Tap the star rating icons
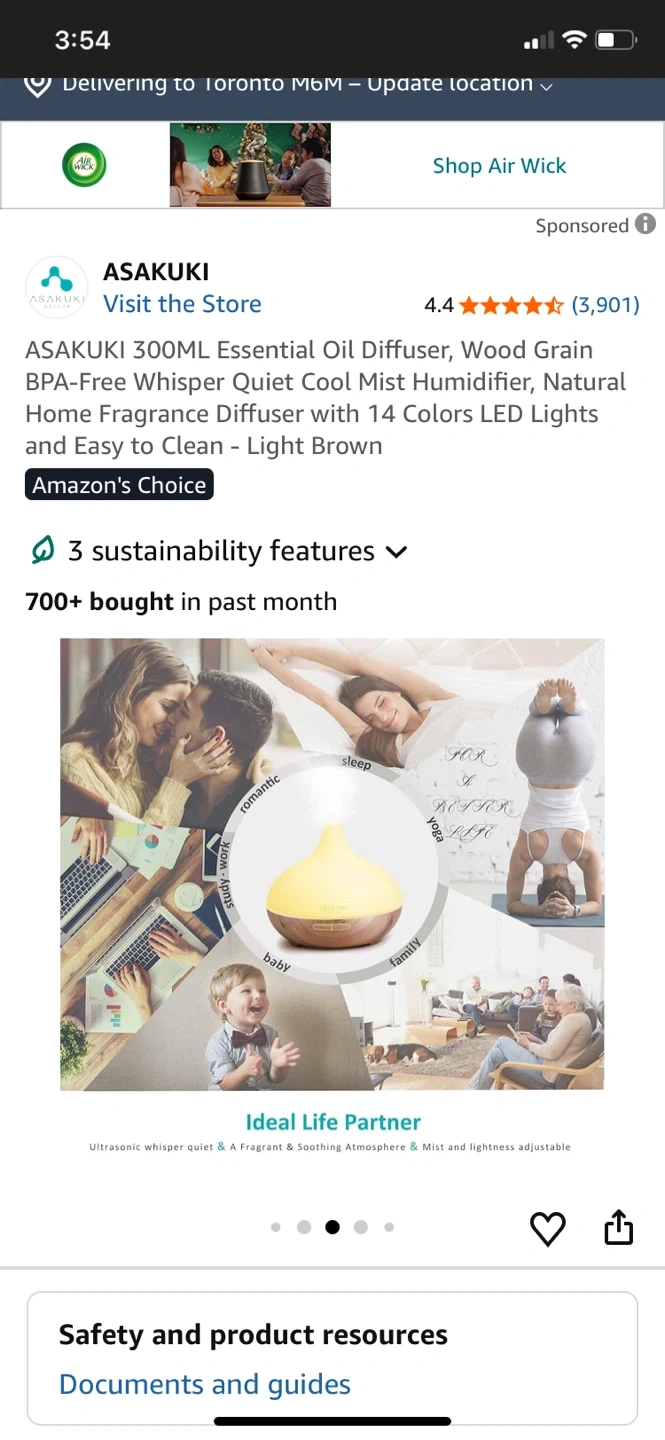This screenshot has height=1440, width=665. click(511, 305)
